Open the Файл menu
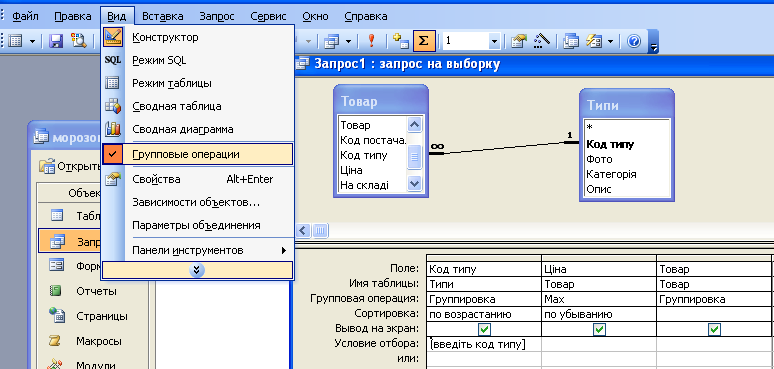Viewport: 774px width, 369px height. [26, 16]
